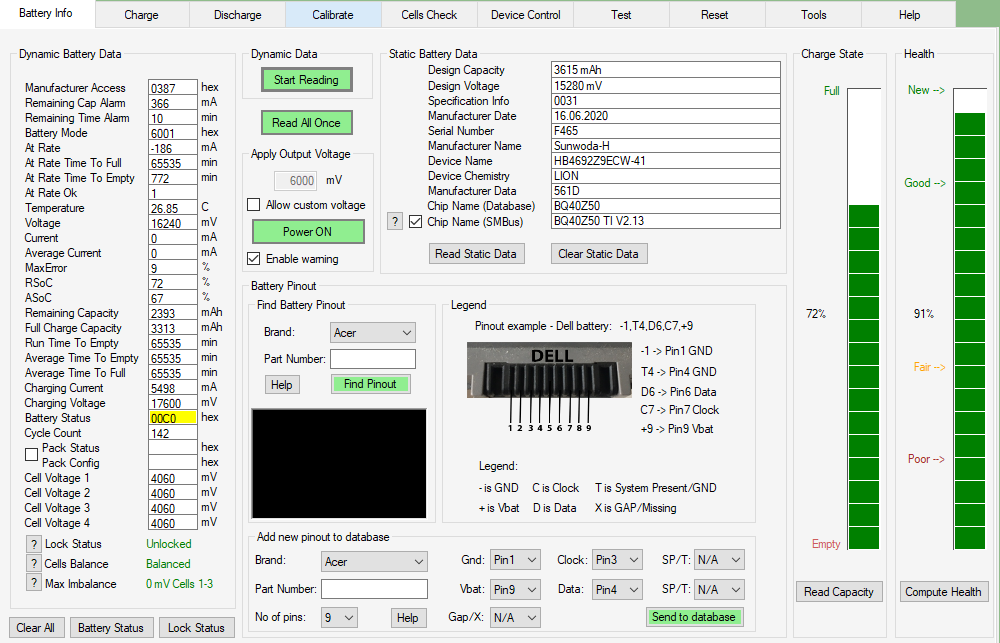Open the Calibrate tab
This screenshot has height=643, width=1000.
tap(333, 15)
